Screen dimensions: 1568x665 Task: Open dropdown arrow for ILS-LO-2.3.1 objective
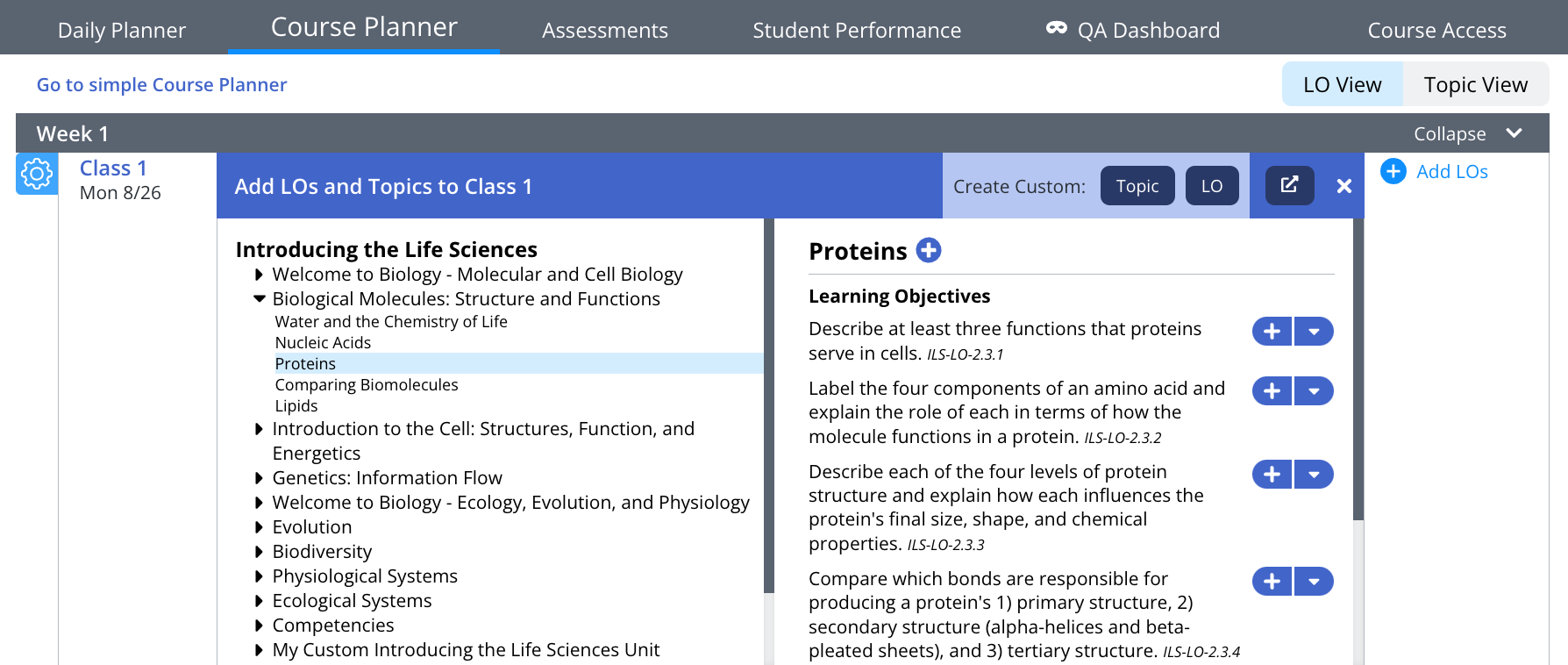(1314, 332)
